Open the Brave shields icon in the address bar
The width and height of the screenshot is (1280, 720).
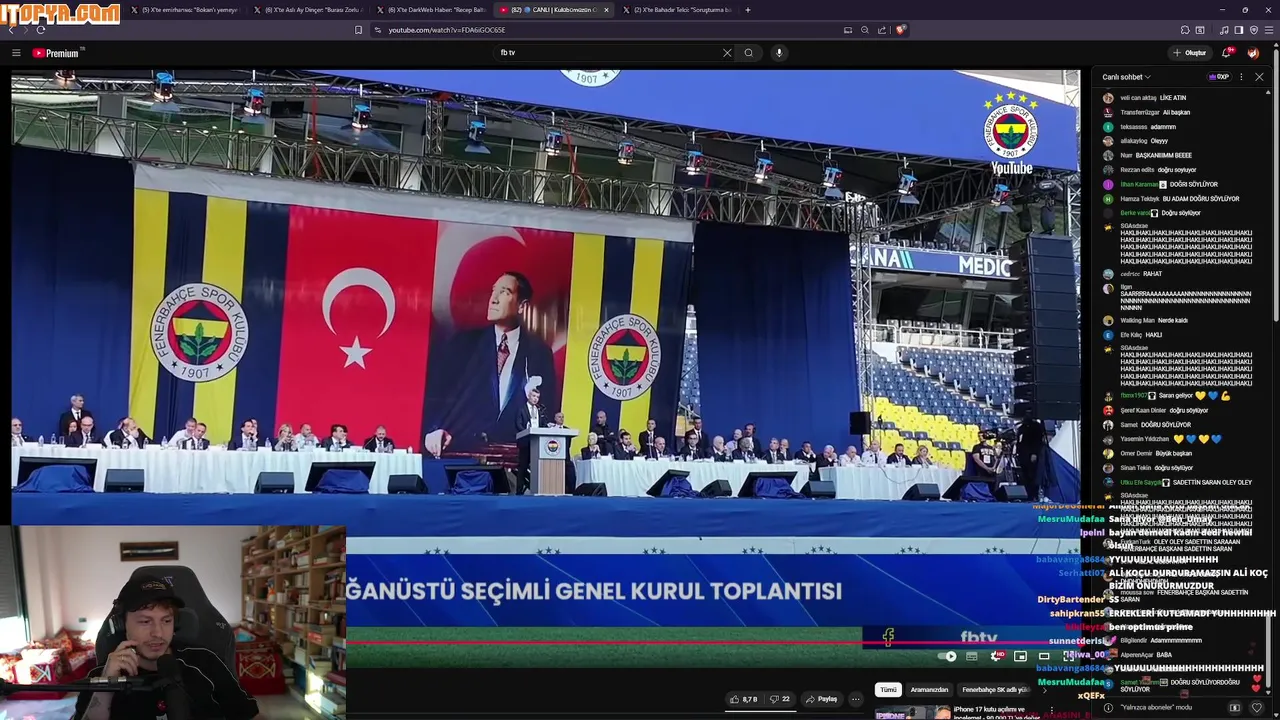pos(900,30)
